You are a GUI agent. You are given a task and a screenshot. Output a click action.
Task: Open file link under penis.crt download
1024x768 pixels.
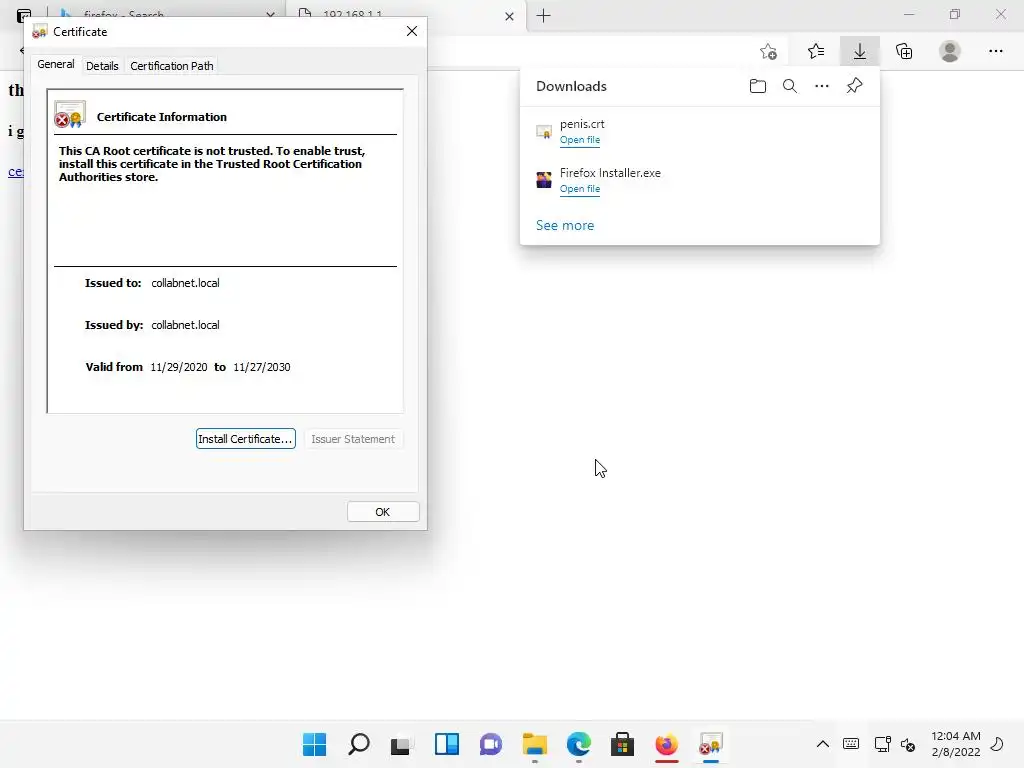pyautogui.click(x=580, y=140)
